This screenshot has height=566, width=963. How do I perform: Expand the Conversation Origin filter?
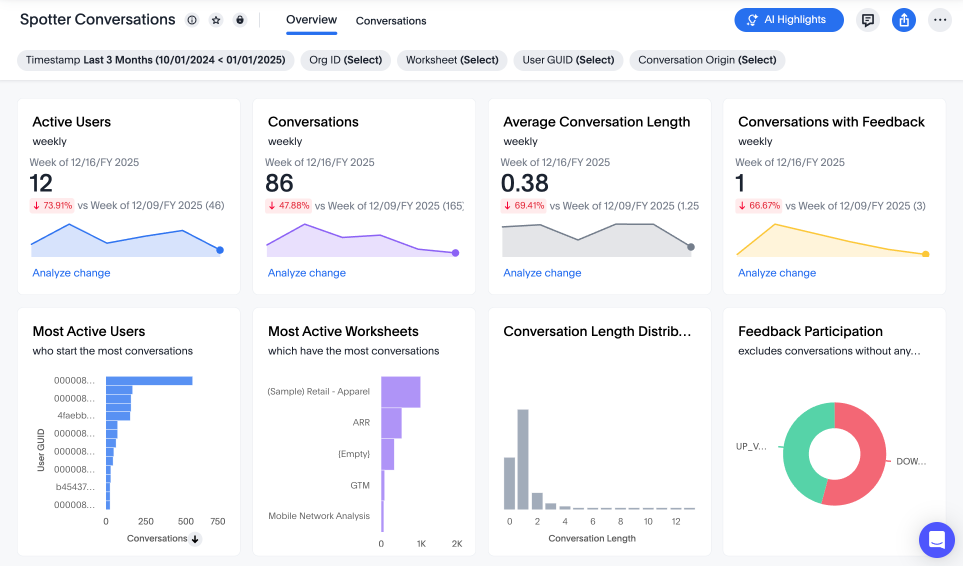[x=707, y=60]
